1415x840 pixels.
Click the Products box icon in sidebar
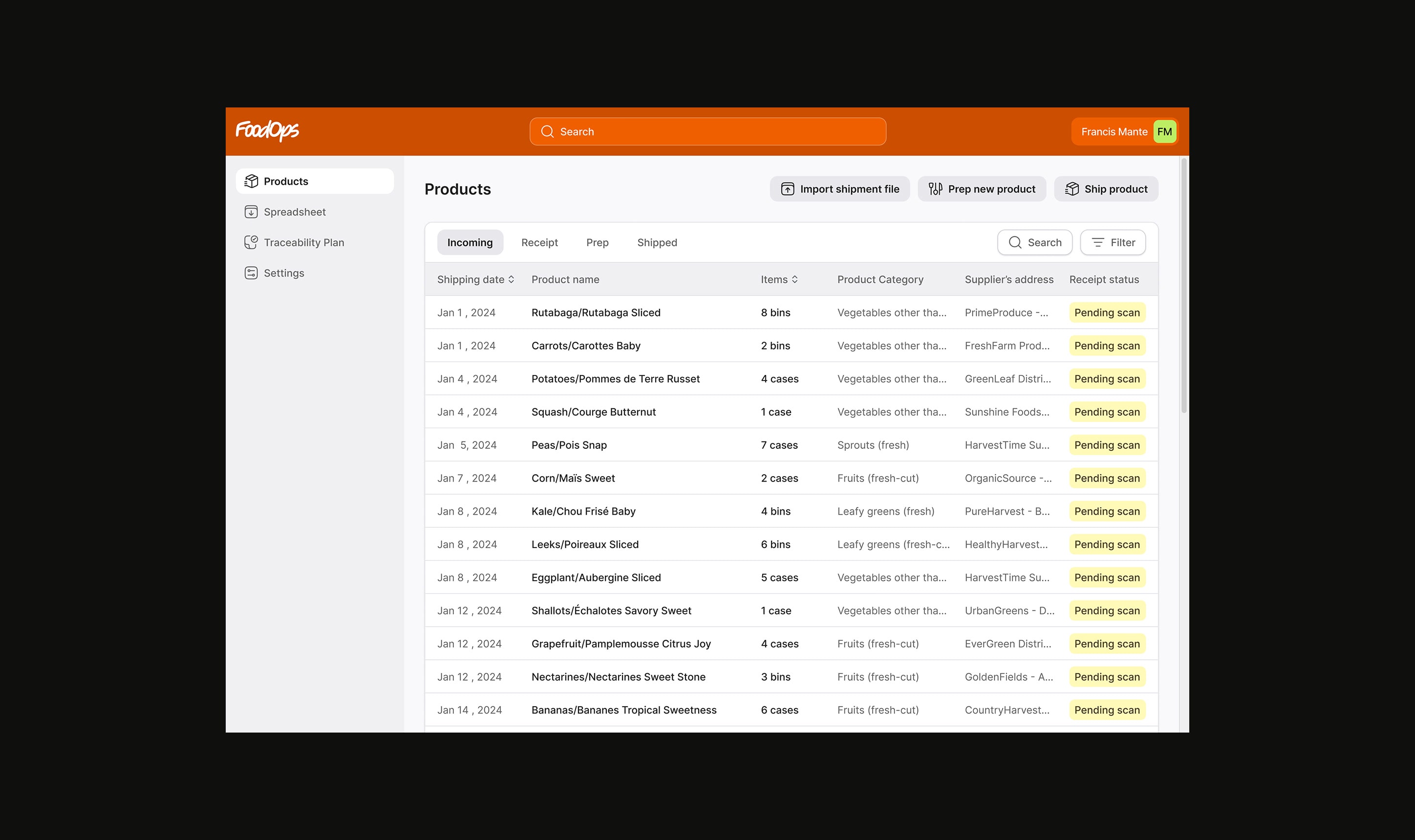pyautogui.click(x=251, y=181)
